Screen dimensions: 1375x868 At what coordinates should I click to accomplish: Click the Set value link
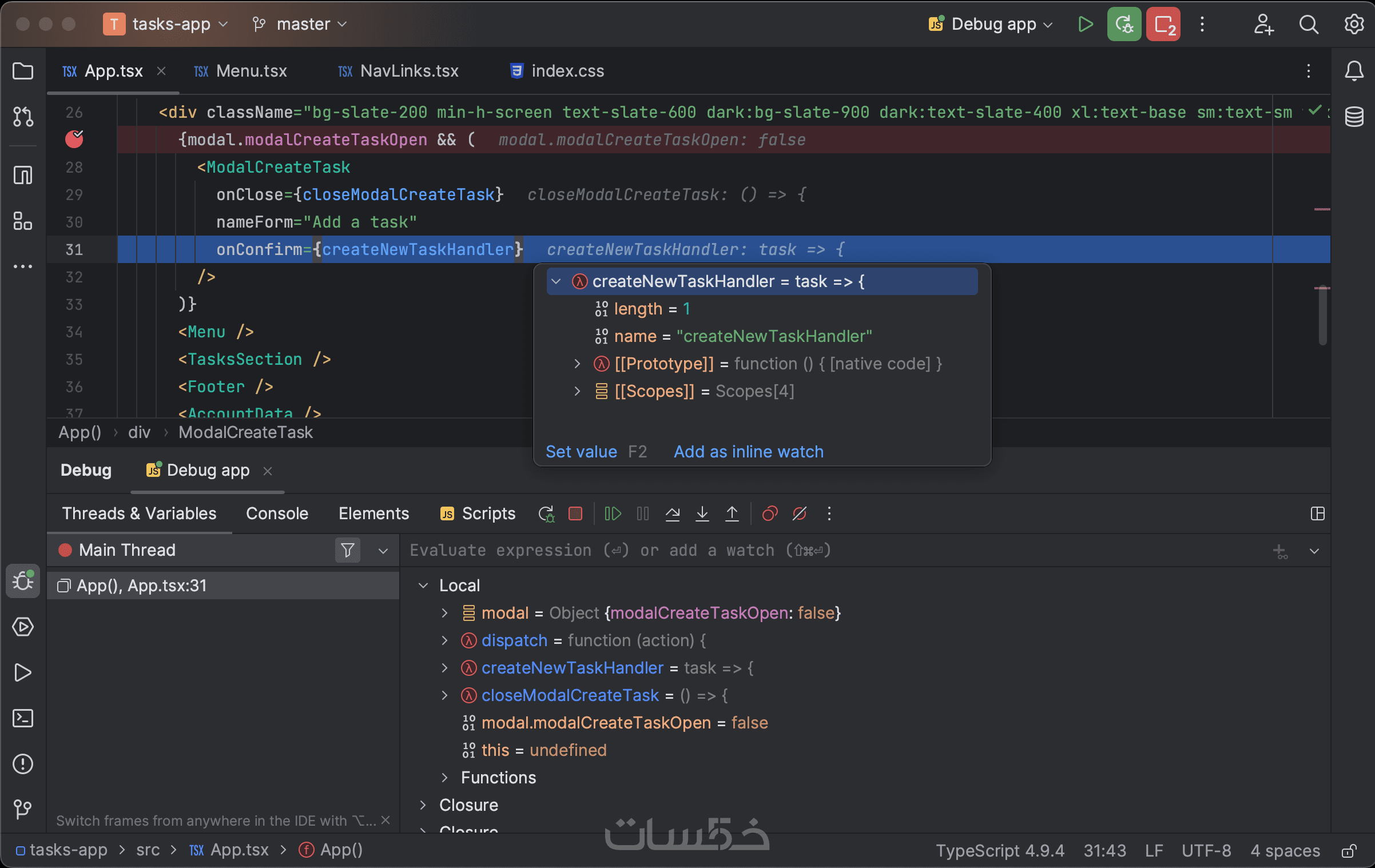581,452
